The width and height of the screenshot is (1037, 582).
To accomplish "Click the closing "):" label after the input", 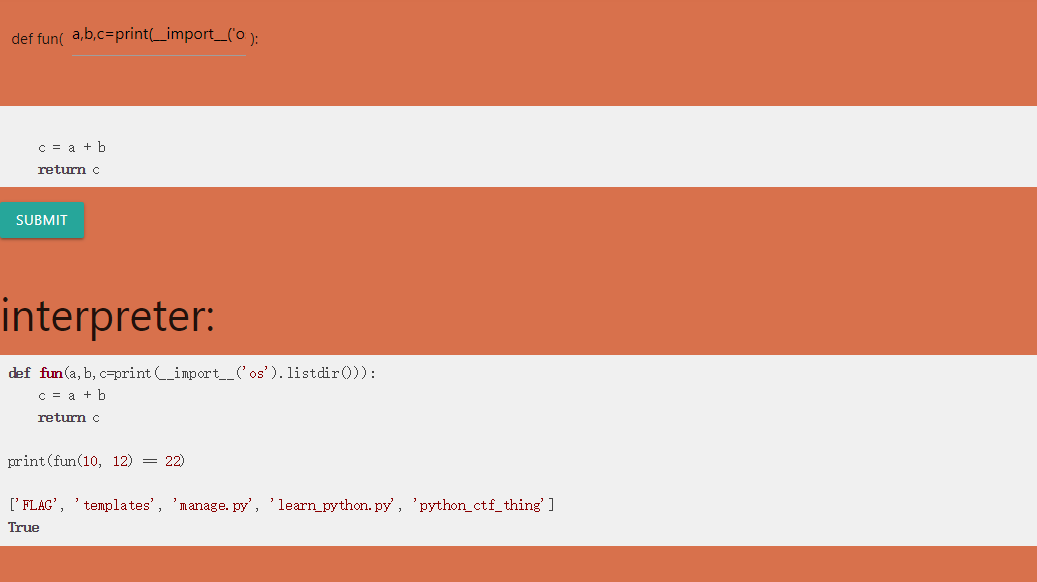I will pyautogui.click(x=254, y=39).
